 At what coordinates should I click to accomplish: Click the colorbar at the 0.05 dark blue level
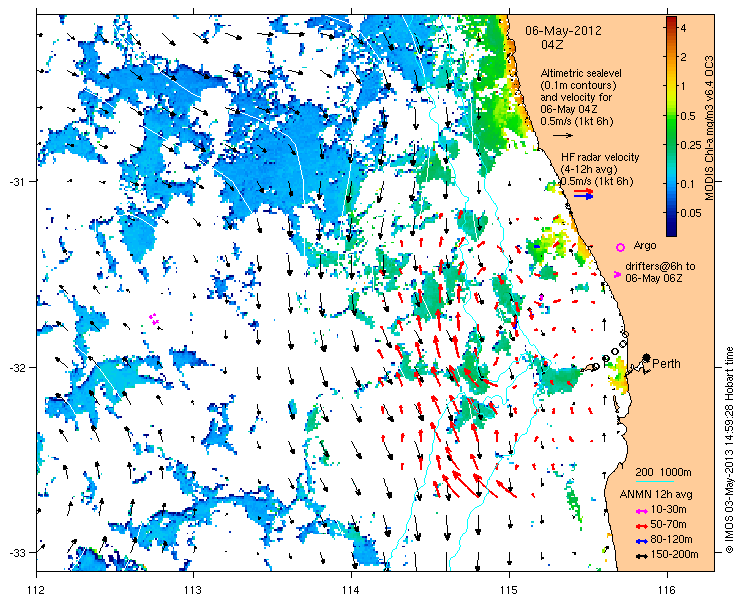click(x=671, y=213)
